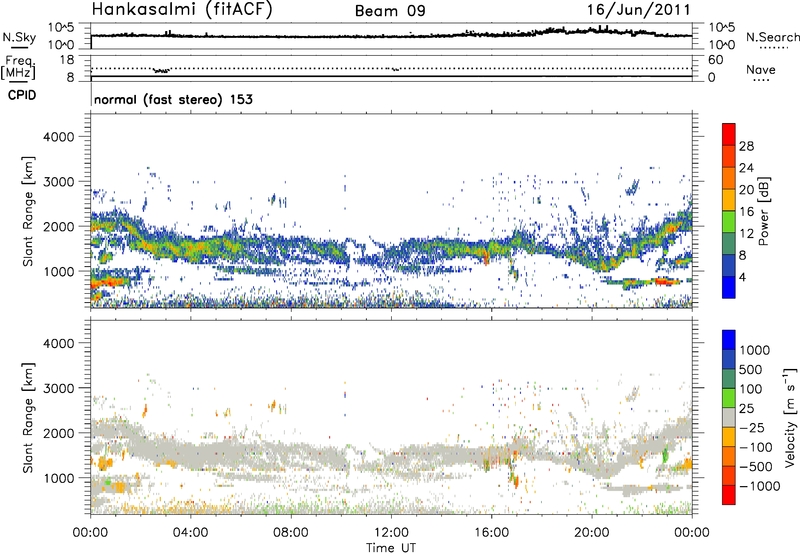Click the "Freq. [MHz]" axis label
This screenshot has width=800, height=554.
(x=19, y=67)
